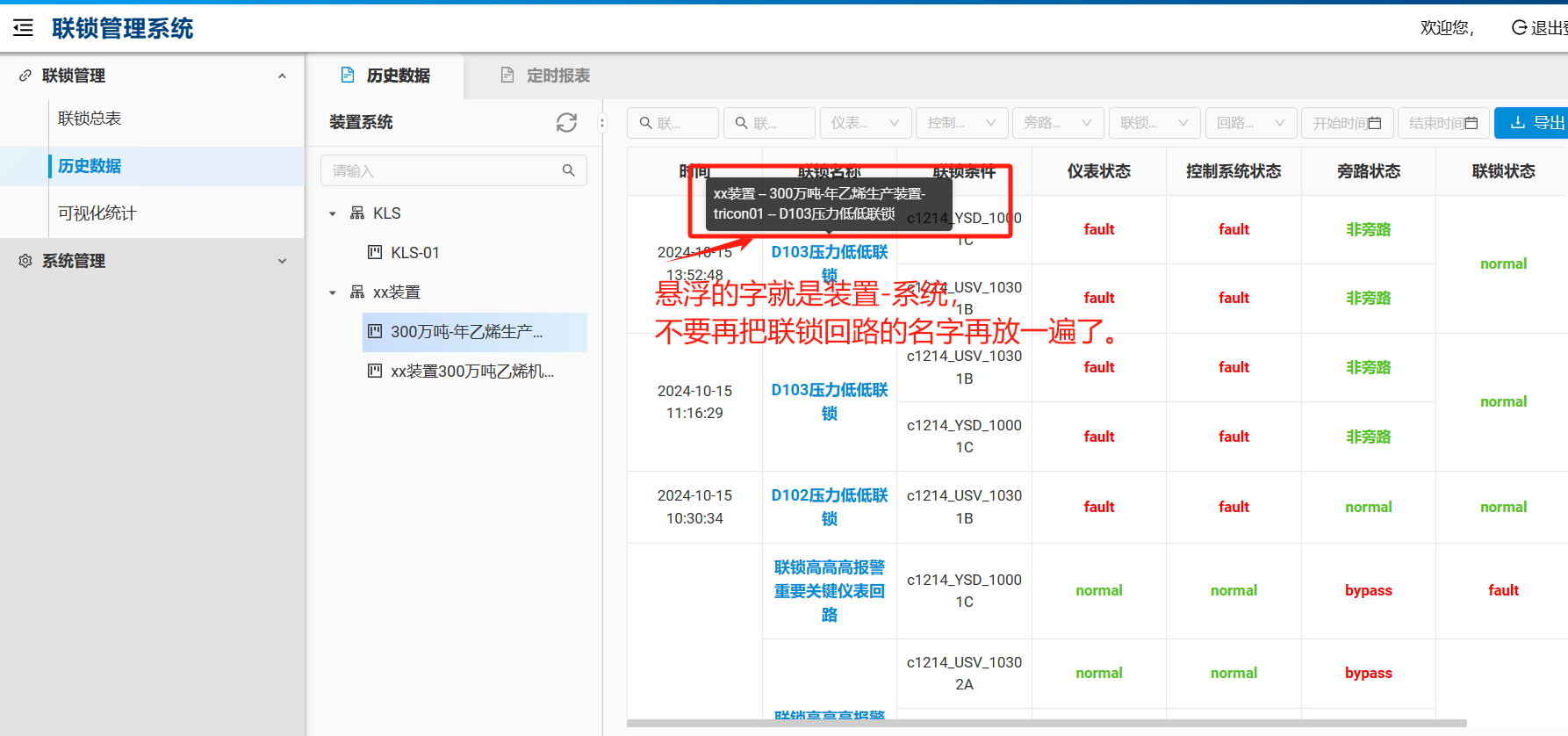
Task: Open the 旁路 status dropdown filter
Action: click(x=1058, y=123)
